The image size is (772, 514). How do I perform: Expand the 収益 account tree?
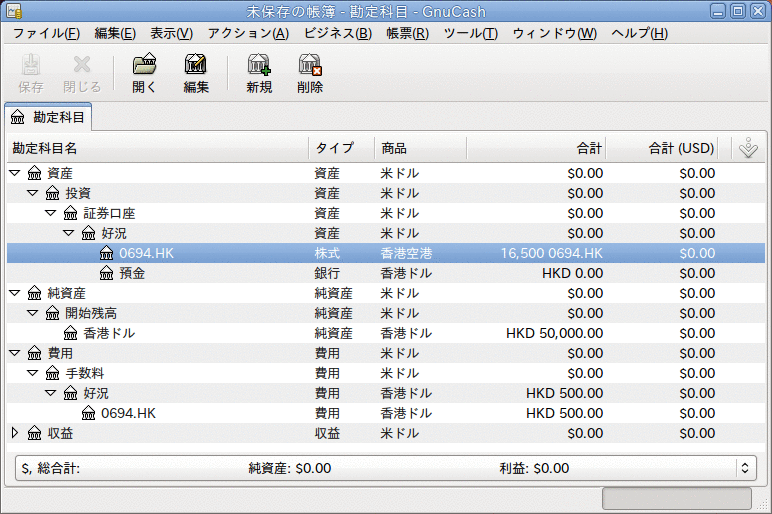click(x=15, y=433)
